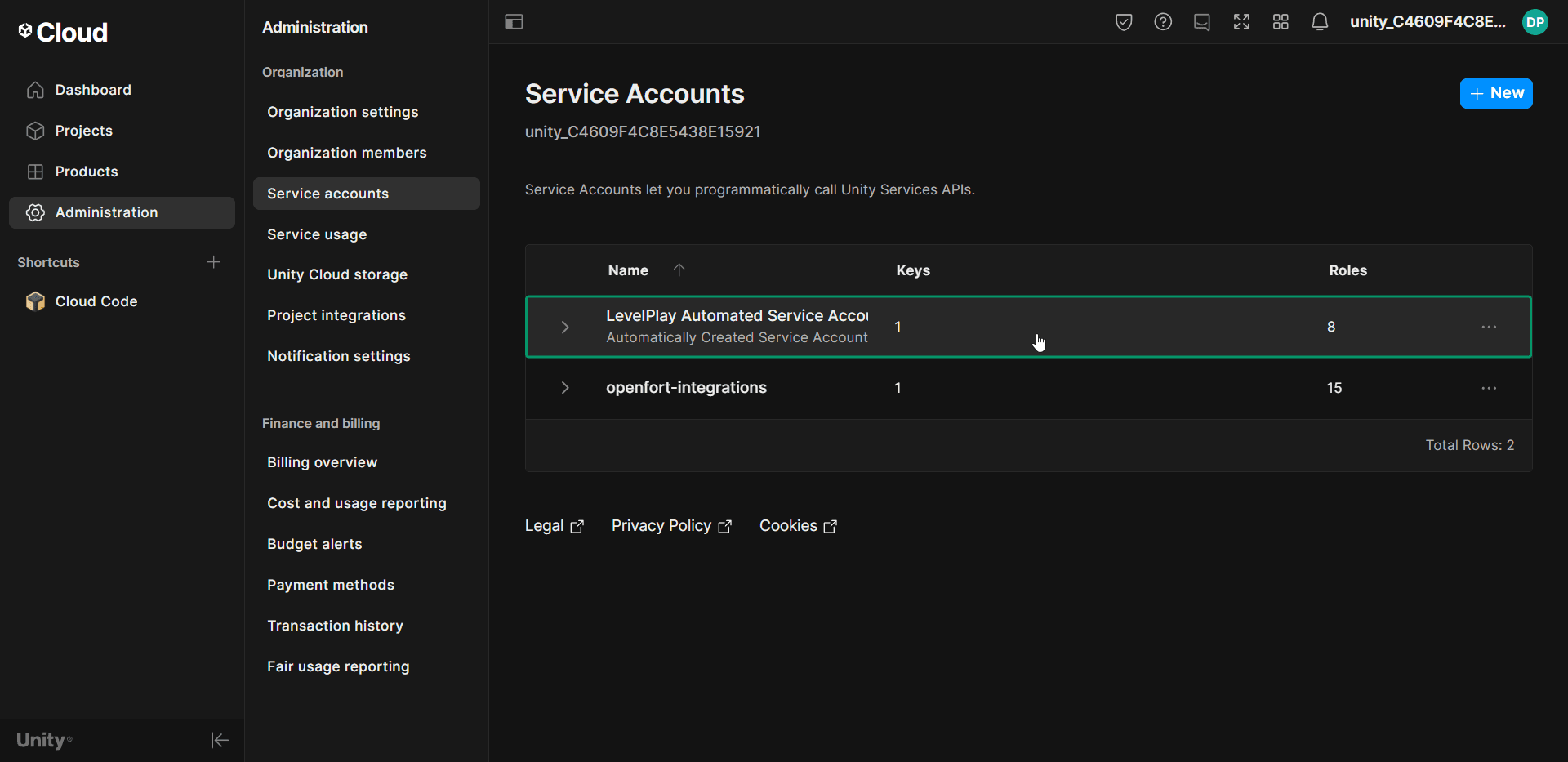The width and height of the screenshot is (1568, 762).
Task: Switch to Service usage section
Action: tap(316, 234)
